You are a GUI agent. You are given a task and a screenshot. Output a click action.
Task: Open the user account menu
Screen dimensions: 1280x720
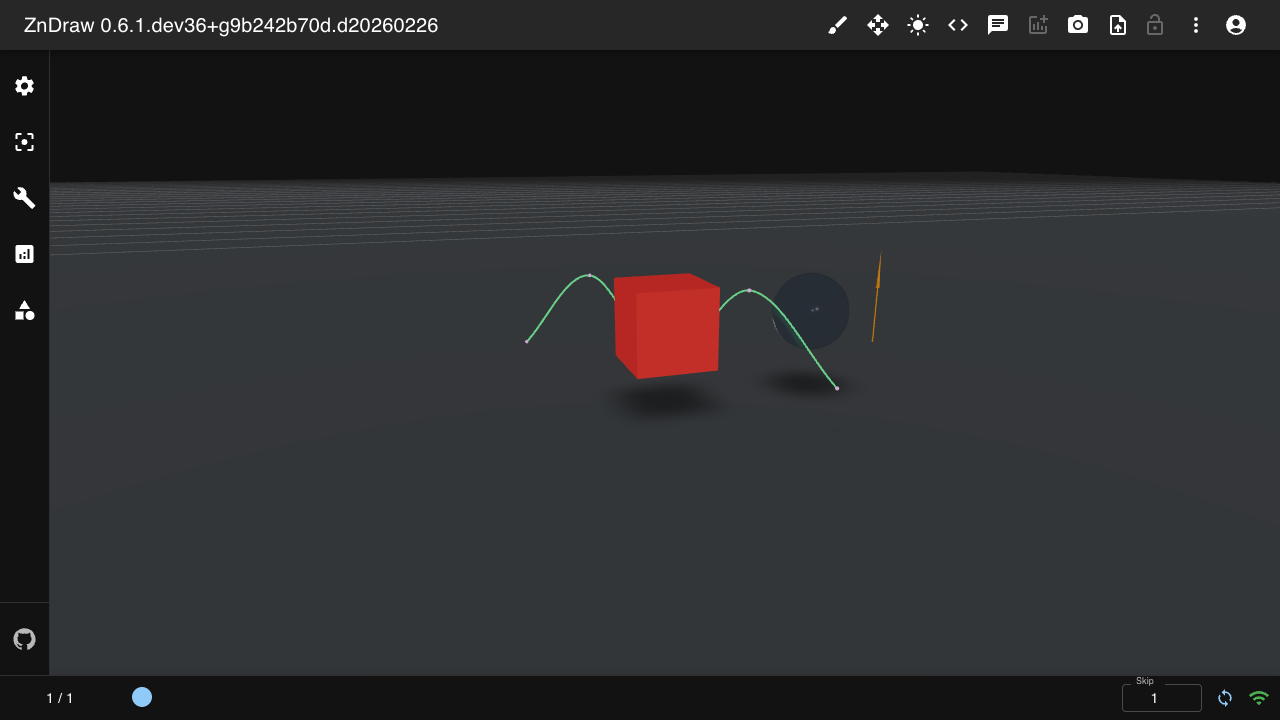[1236, 25]
